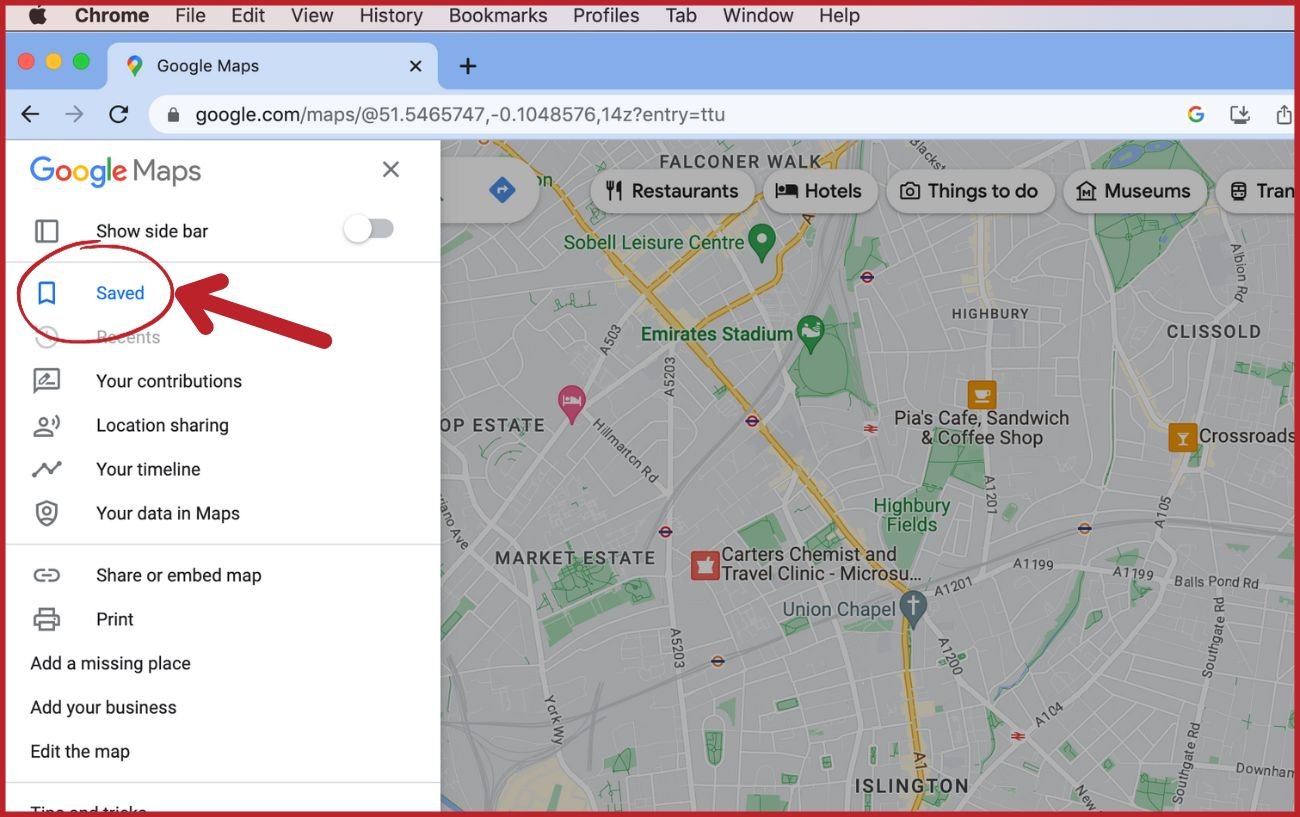Select Share or embed map

(x=178, y=575)
